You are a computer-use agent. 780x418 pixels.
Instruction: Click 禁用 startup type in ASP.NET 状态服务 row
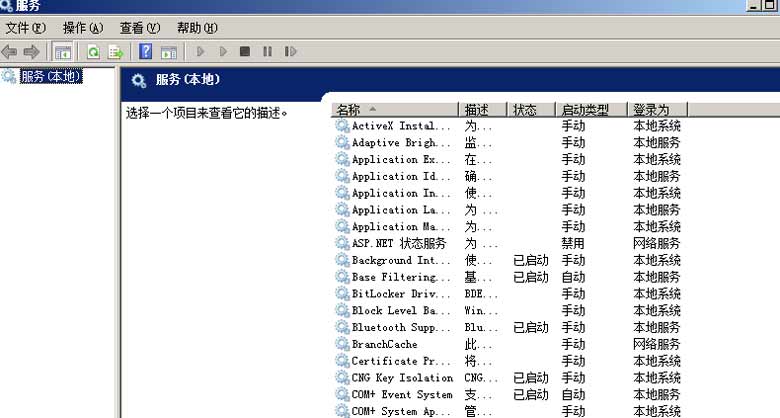pos(573,243)
